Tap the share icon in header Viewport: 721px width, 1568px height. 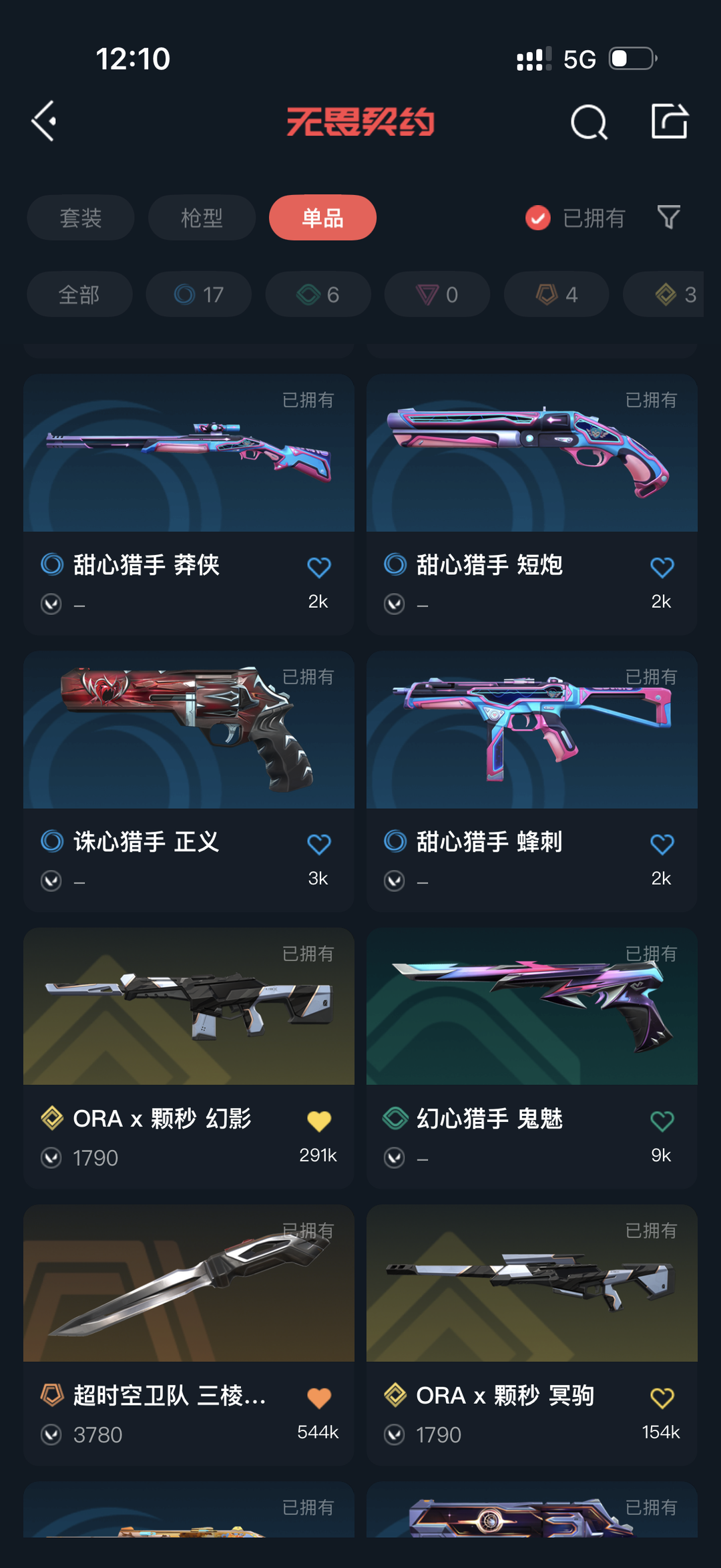point(669,121)
